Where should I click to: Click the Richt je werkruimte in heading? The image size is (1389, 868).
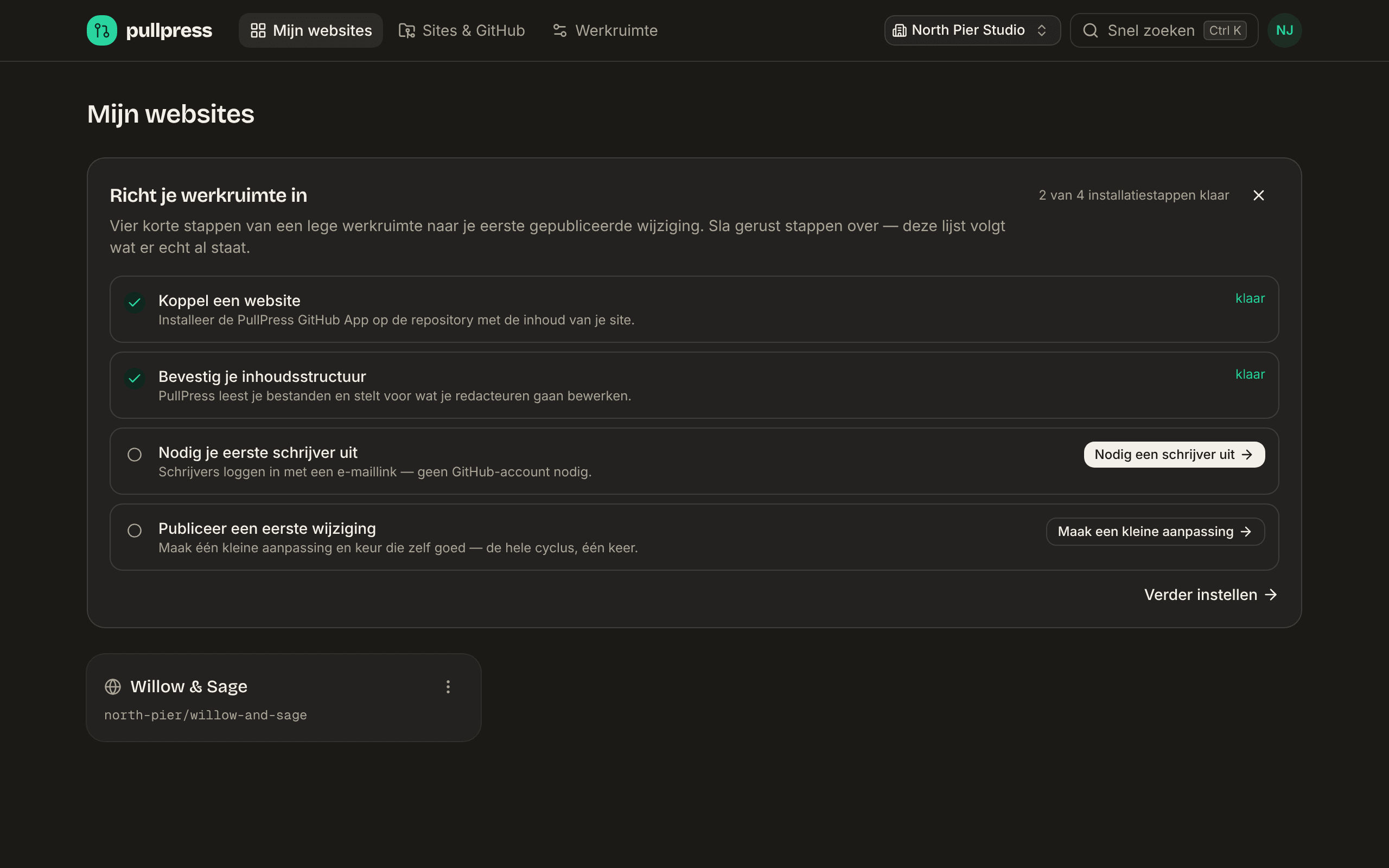click(208, 196)
